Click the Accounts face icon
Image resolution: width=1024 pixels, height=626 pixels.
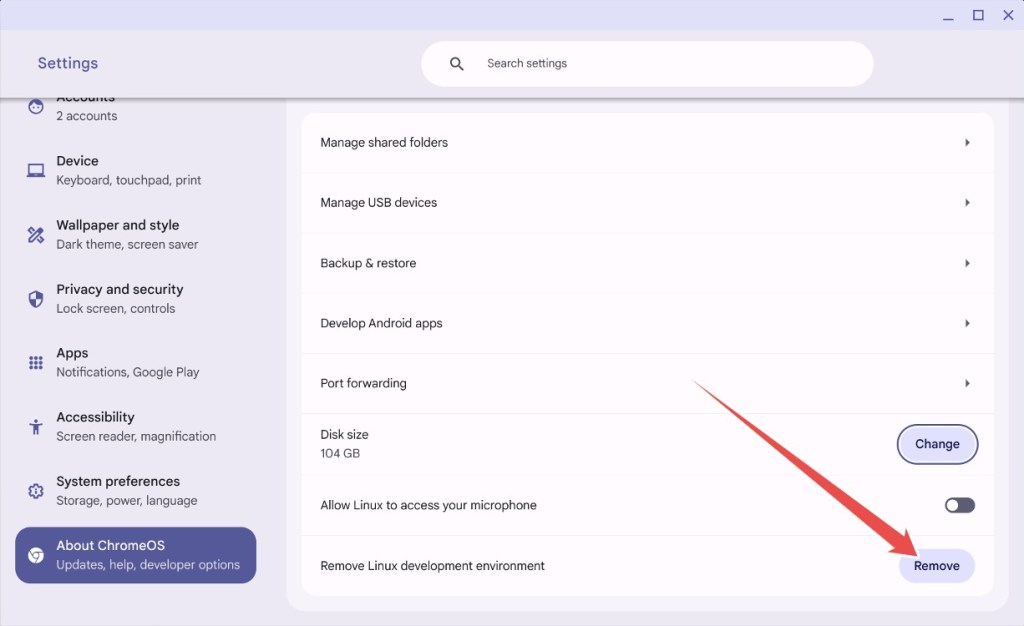[x=36, y=106]
